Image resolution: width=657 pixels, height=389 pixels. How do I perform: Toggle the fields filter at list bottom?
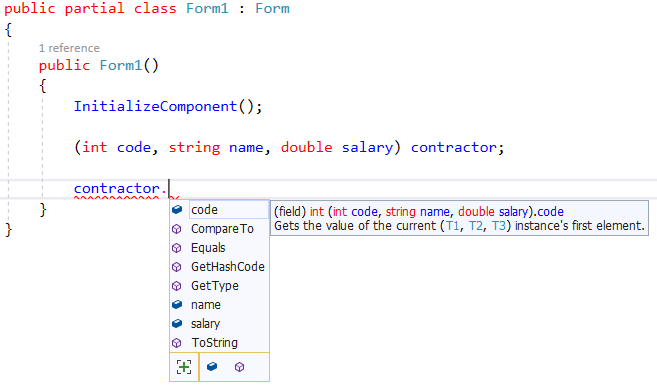coord(212,366)
